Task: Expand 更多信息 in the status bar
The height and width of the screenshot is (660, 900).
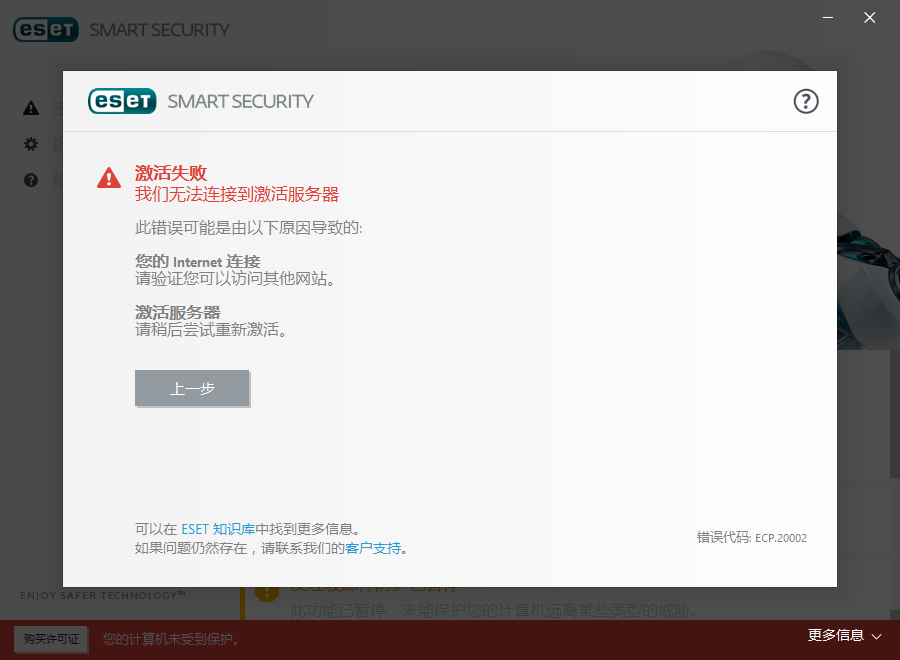Action: click(x=835, y=635)
